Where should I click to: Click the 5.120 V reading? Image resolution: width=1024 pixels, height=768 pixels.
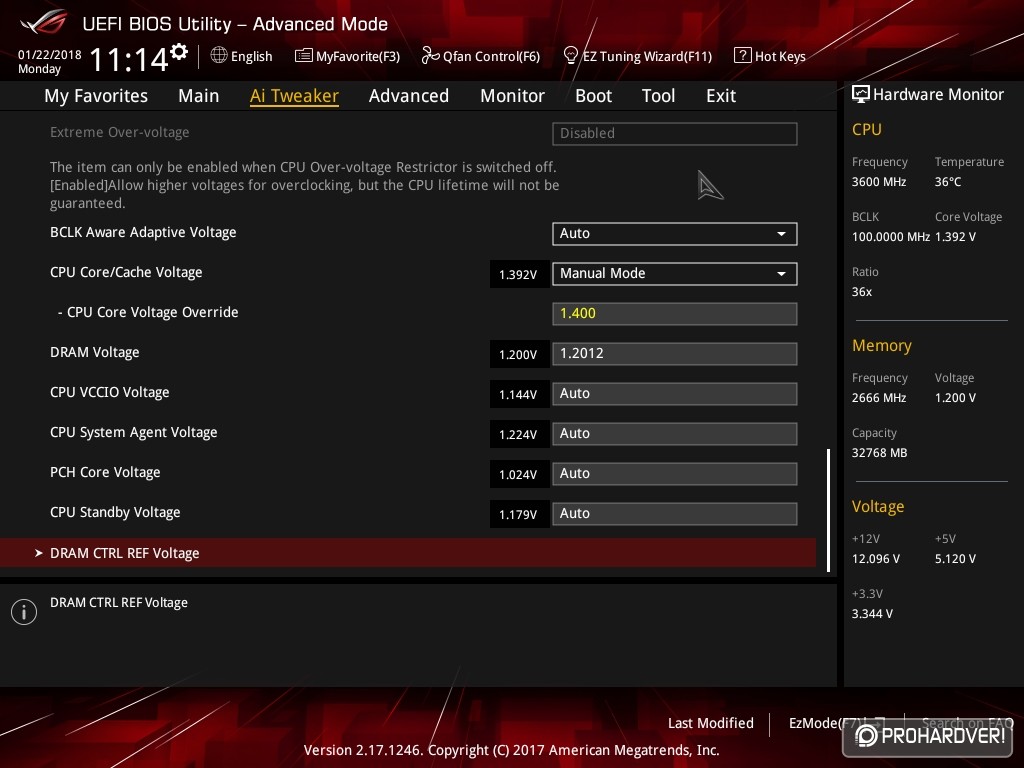tap(955, 558)
